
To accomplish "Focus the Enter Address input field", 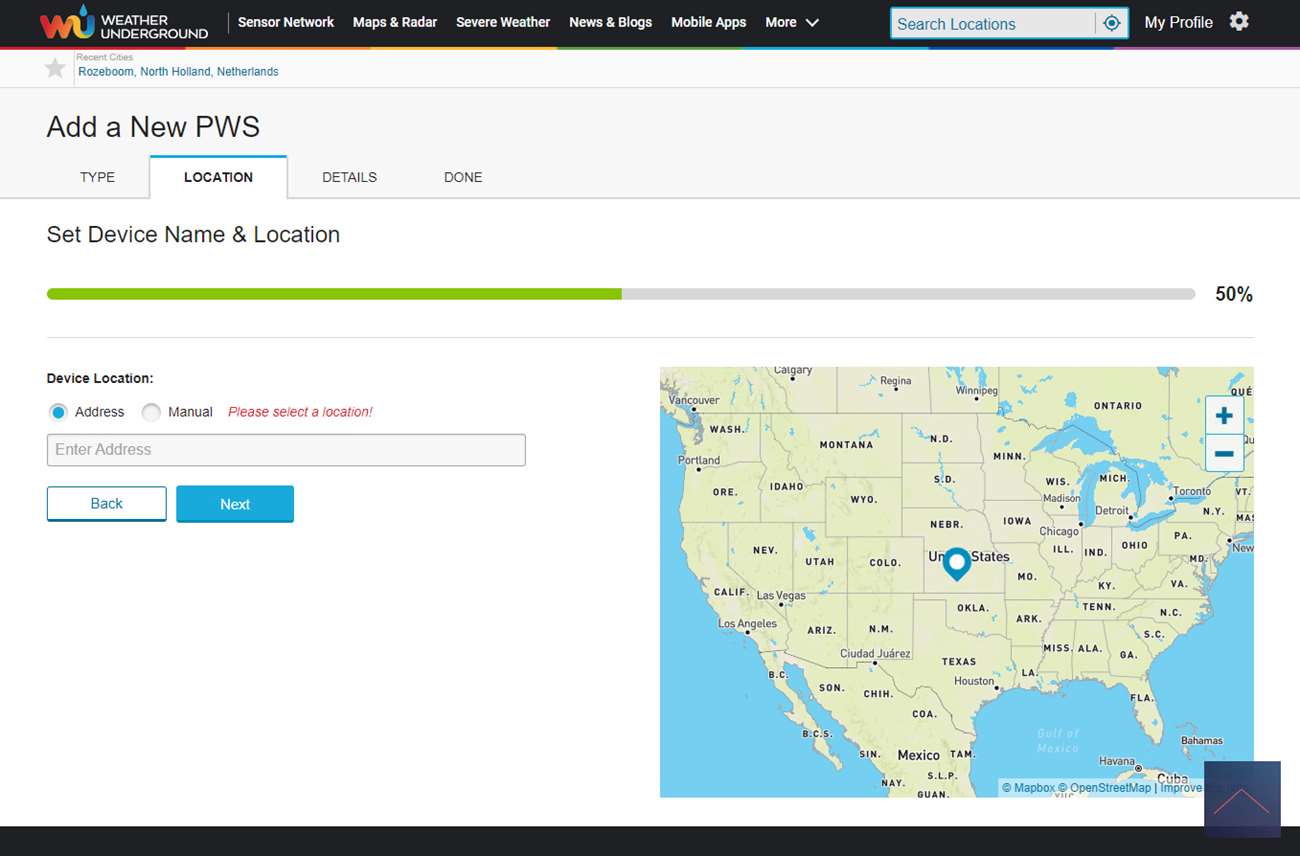I will click(x=286, y=450).
